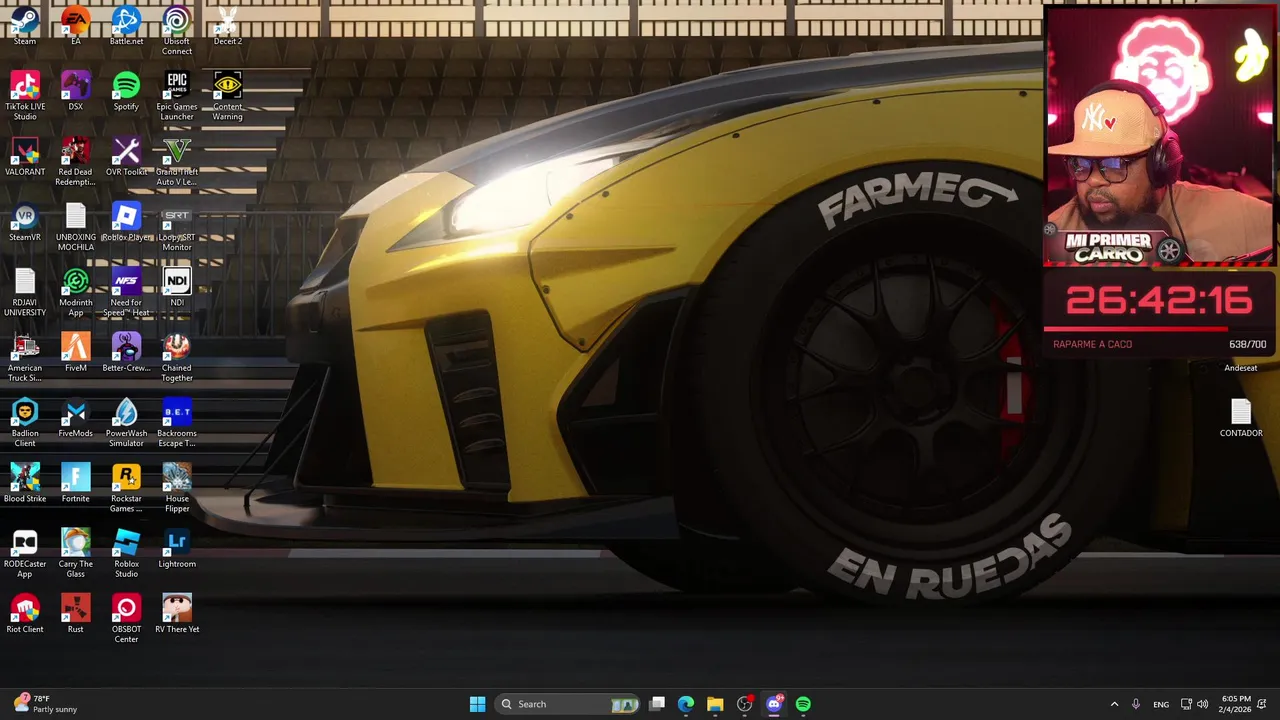The height and width of the screenshot is (720, 1280).
Task: Open Discord from the taskbar
Action: (774, 704)
